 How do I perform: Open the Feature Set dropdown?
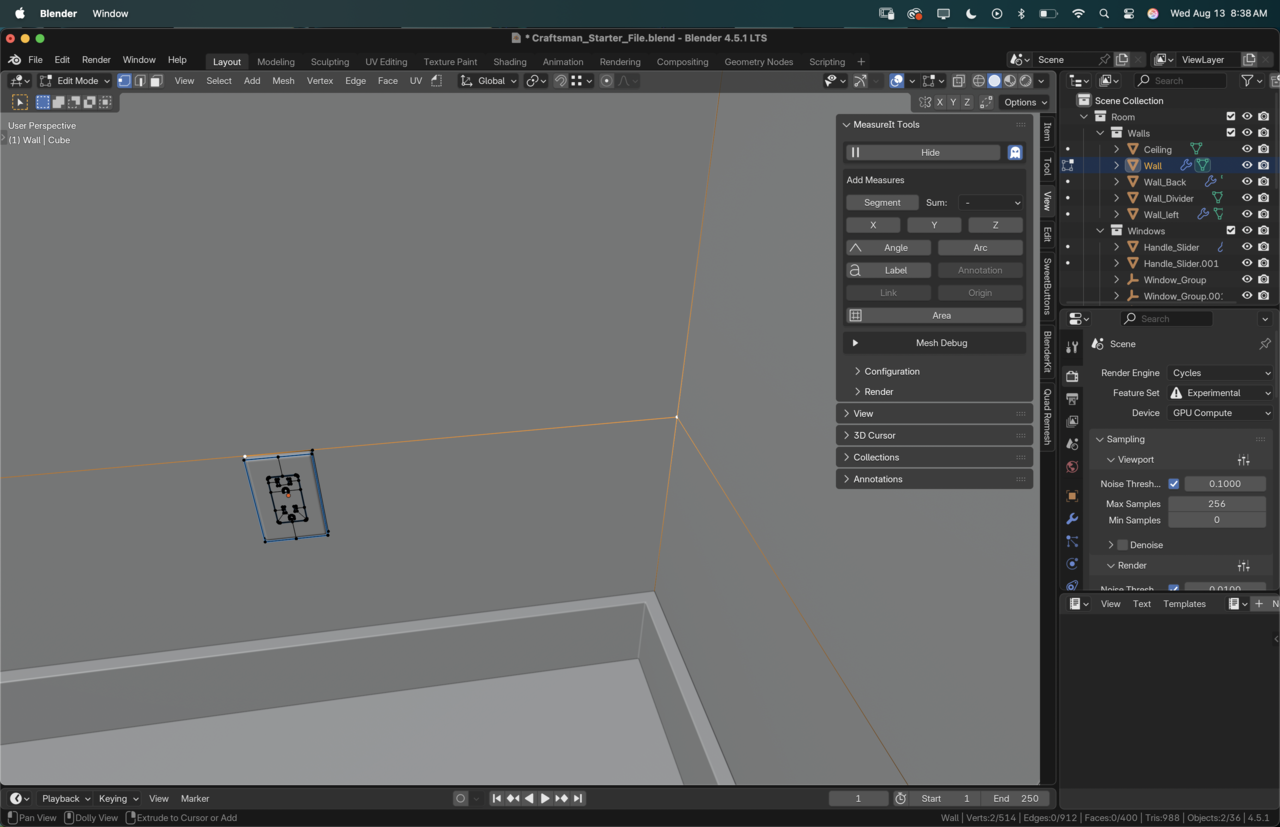[x=1220, y=393]
